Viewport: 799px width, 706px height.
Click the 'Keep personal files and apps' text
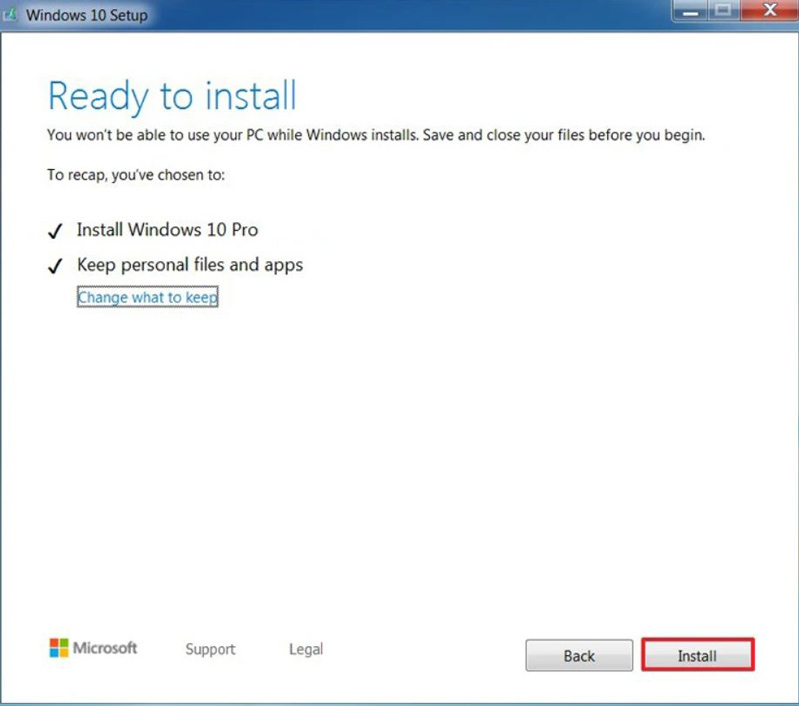190,265
